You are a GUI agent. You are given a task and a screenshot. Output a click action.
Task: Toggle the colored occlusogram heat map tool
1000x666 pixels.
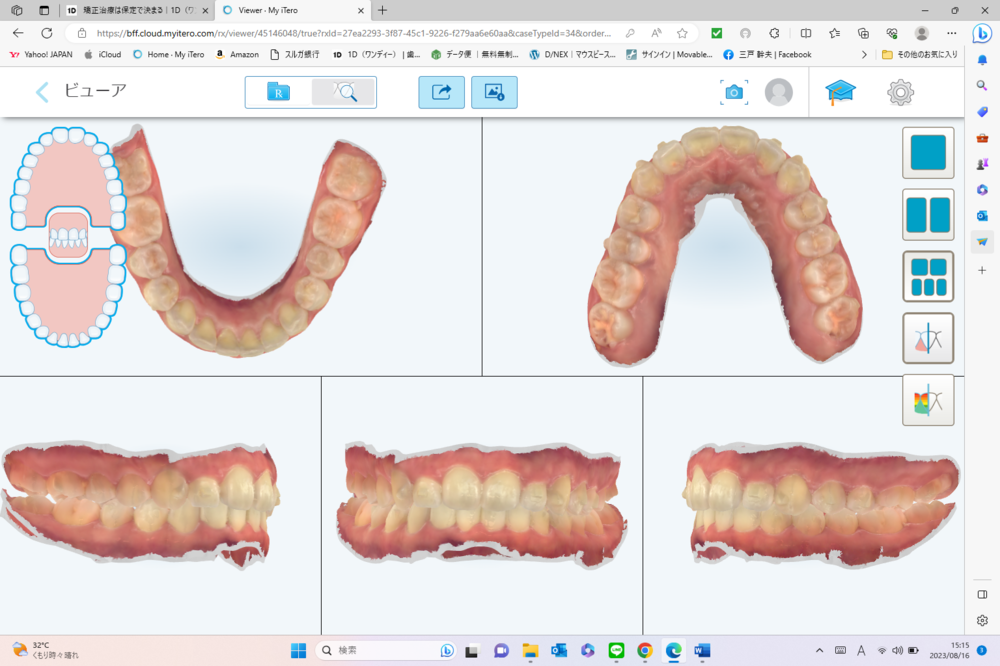pyautogui.click(x=927, y=400)
